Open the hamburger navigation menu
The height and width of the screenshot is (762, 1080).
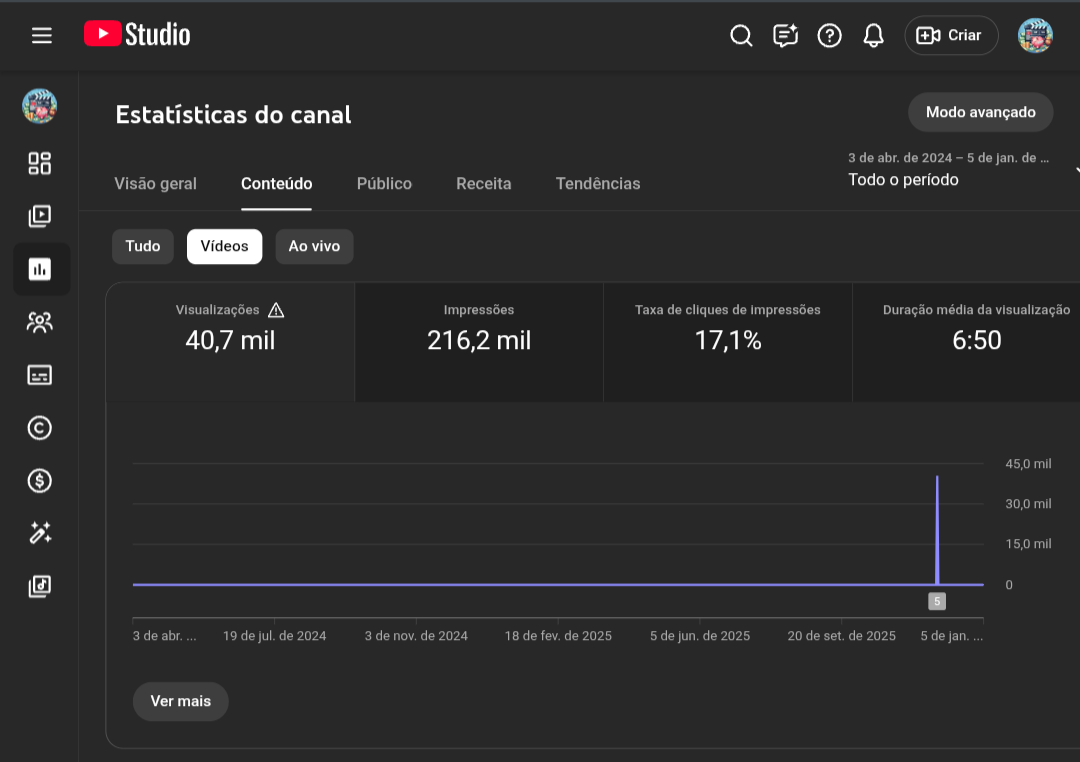(x=41, y=36)
